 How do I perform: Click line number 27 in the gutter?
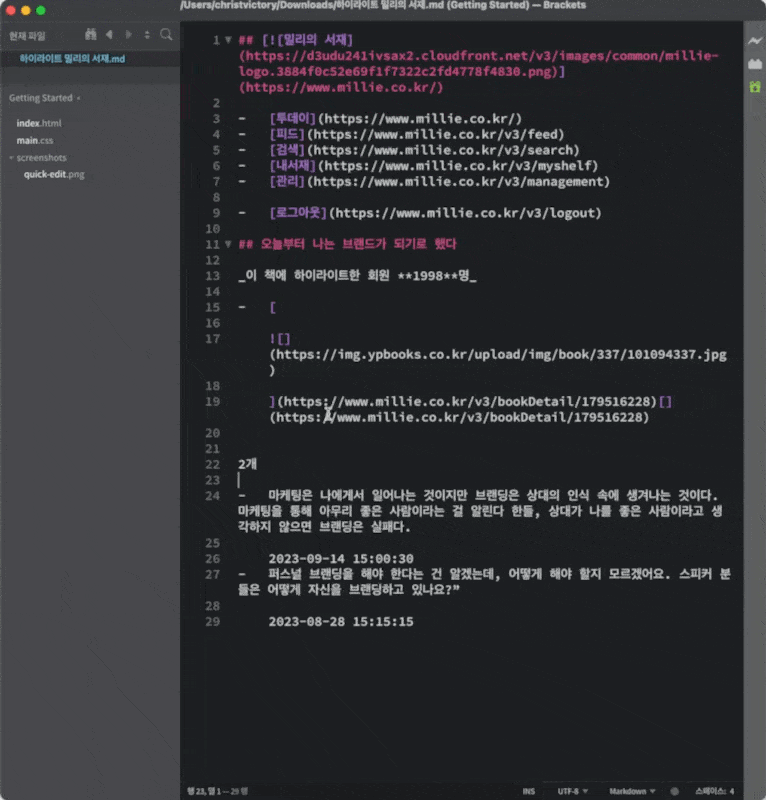click(212, 574)
